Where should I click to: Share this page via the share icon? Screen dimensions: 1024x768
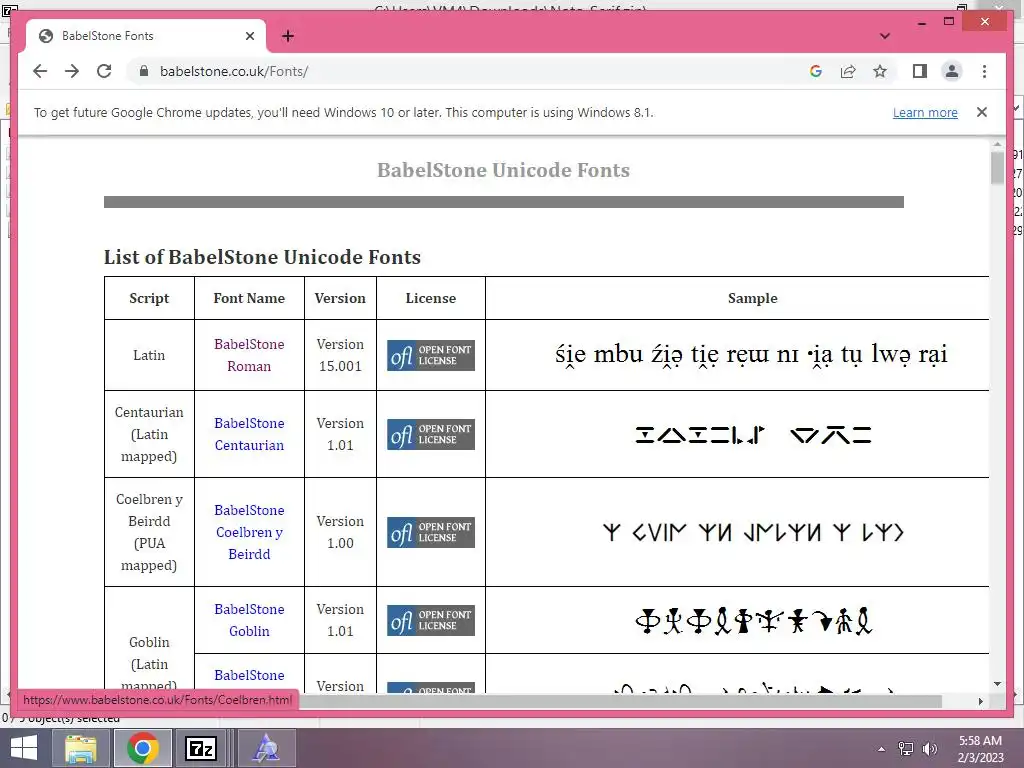pos(848,71)
